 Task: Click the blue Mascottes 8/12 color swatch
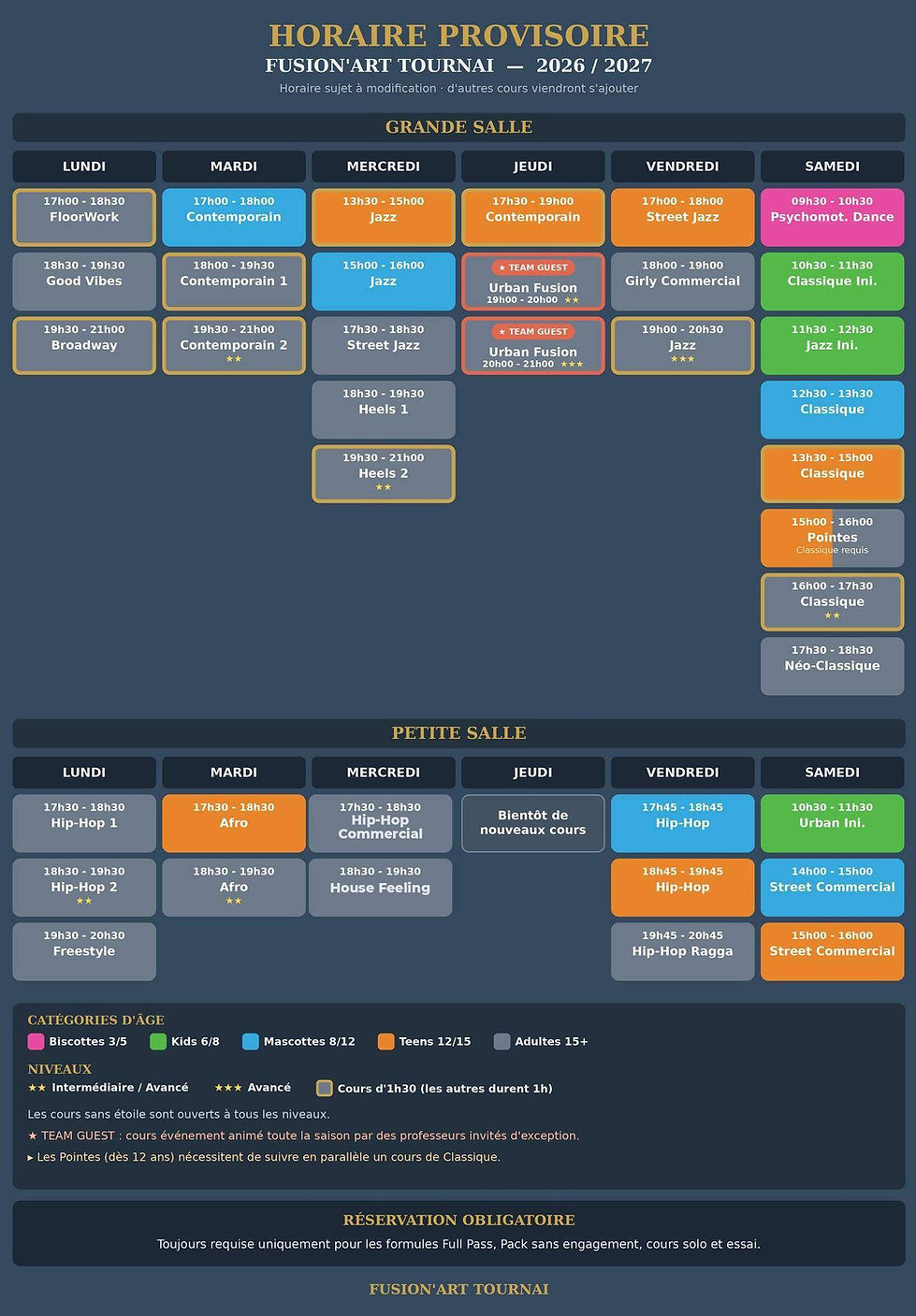tap(251, 1041)
